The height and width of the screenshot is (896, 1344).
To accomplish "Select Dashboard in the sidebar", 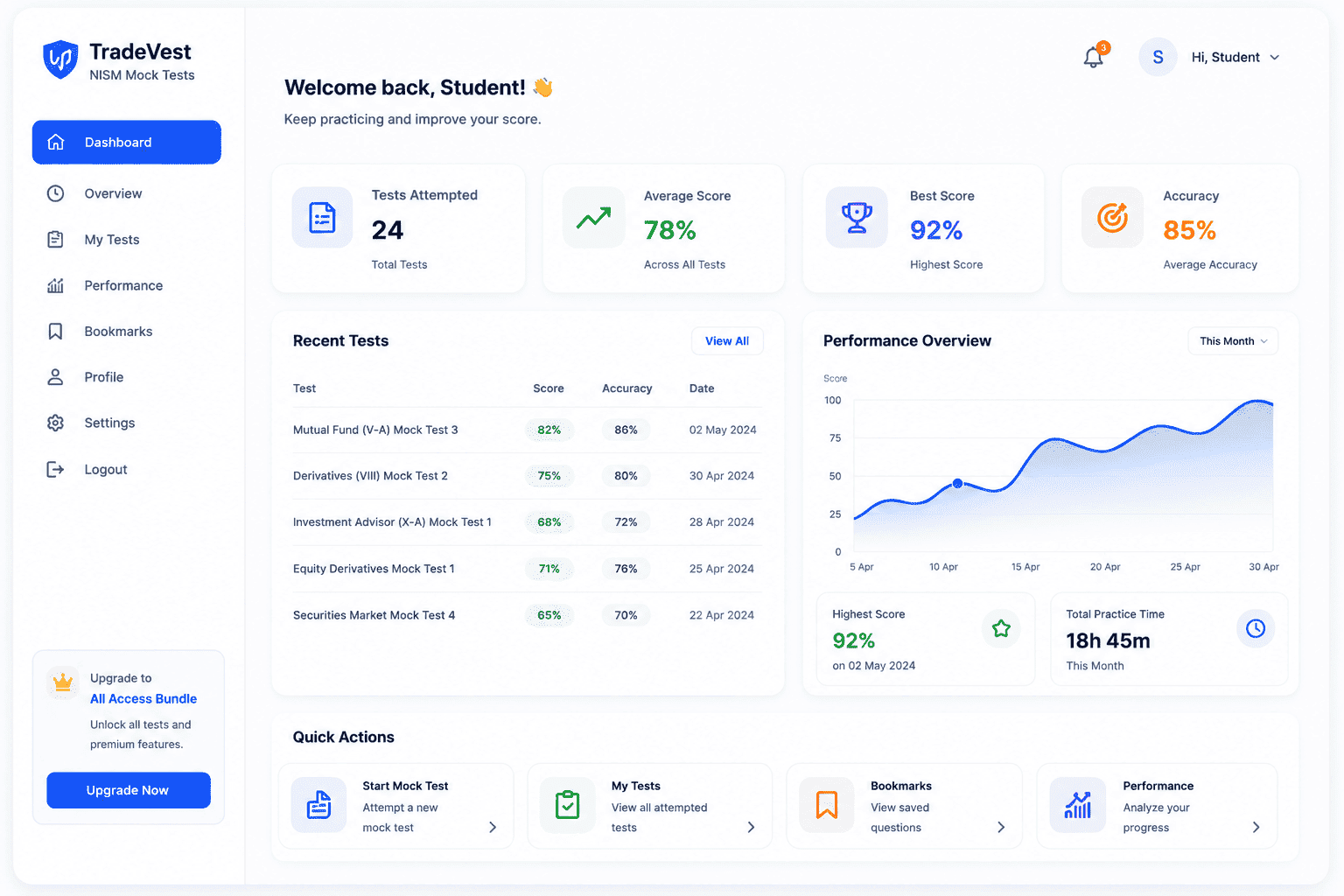I will [127, 142].
